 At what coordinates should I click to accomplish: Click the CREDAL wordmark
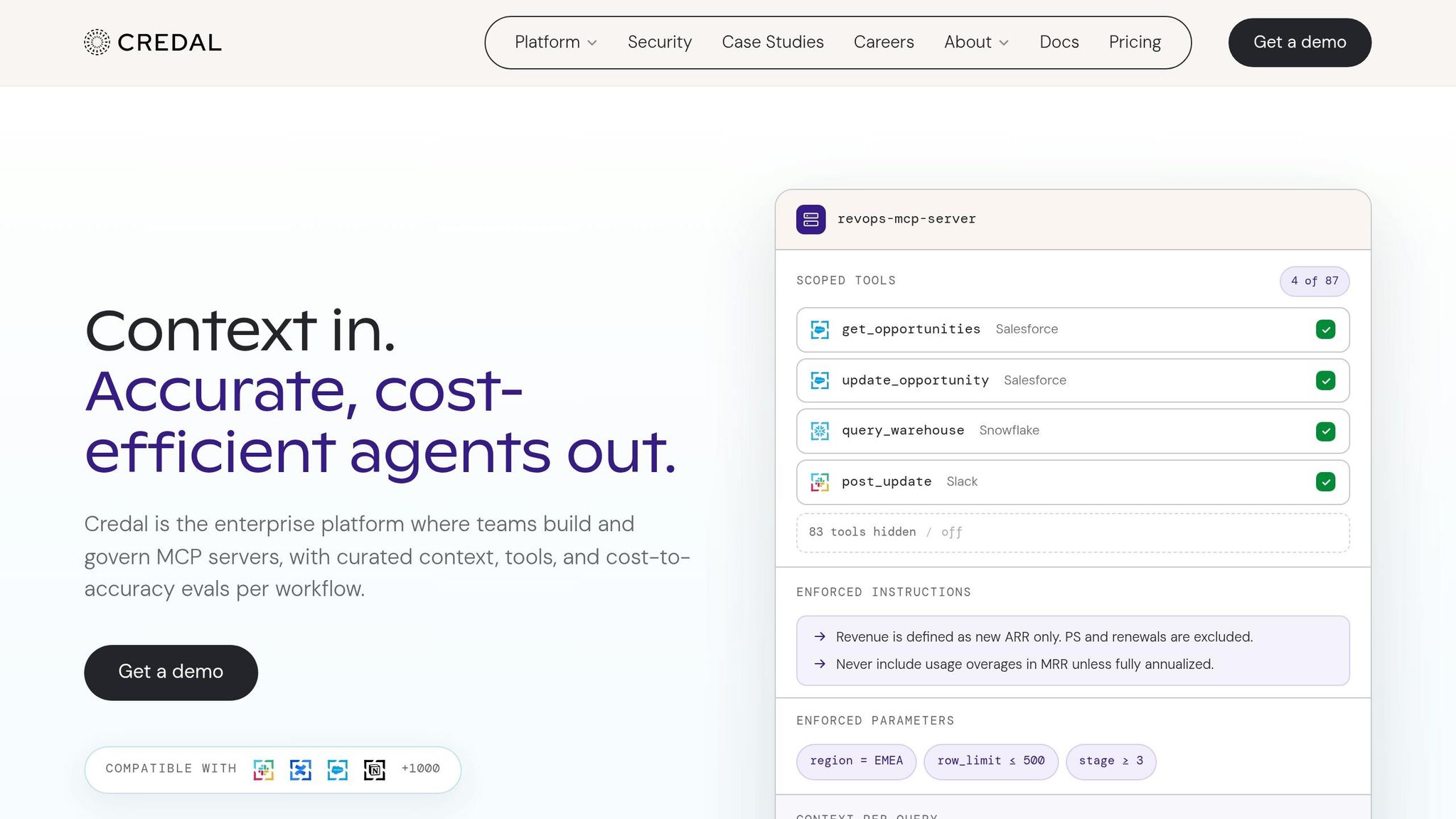[169, 43]
